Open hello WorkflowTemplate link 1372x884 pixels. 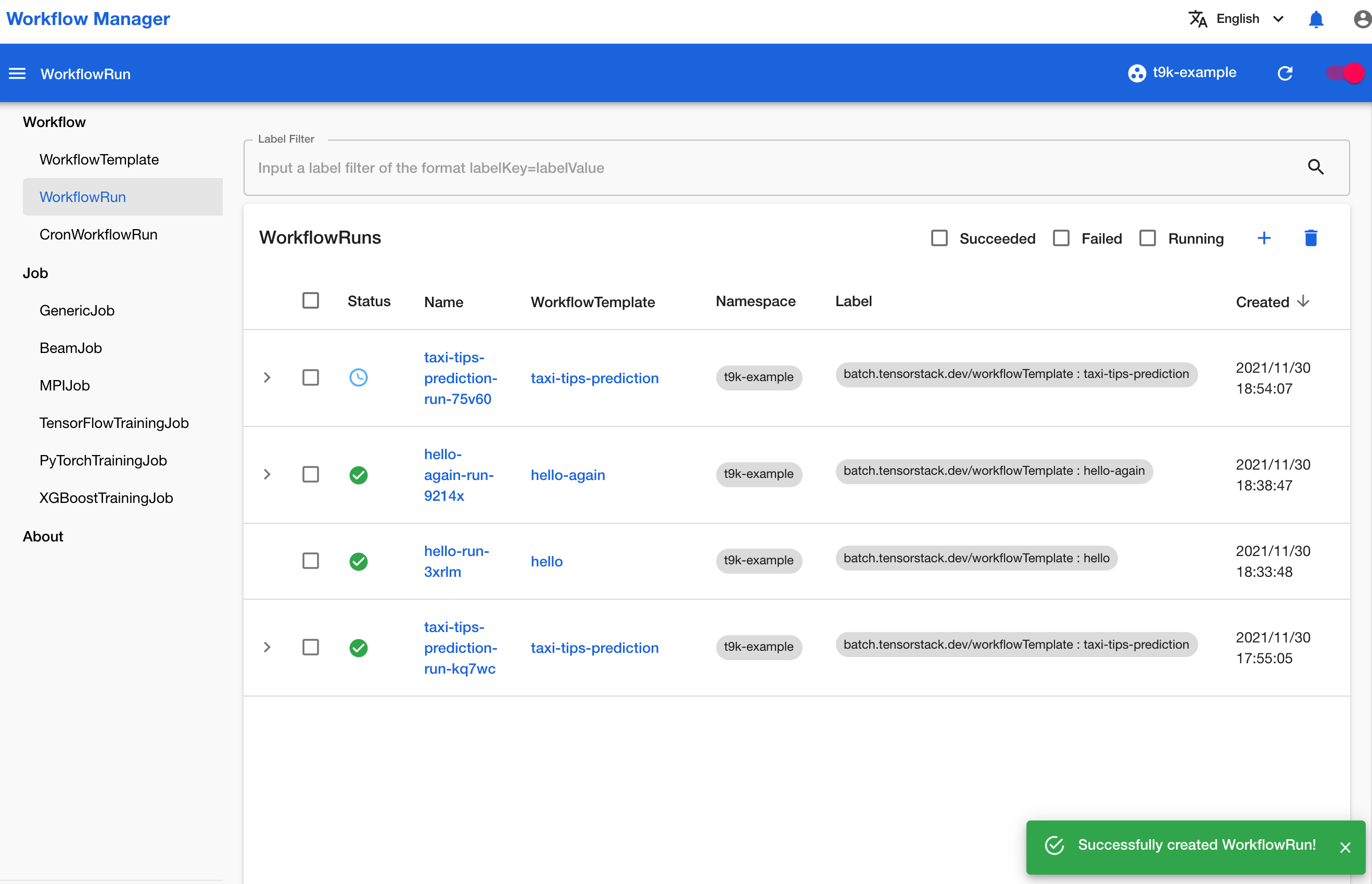click(x=547, y=561)
